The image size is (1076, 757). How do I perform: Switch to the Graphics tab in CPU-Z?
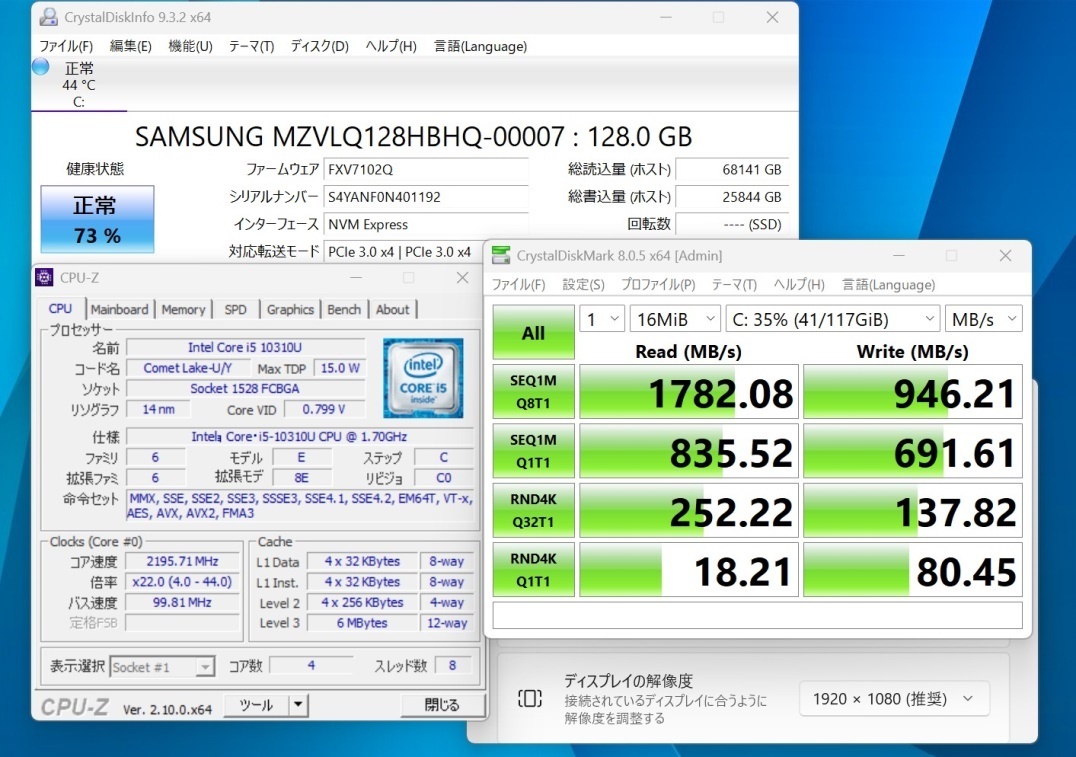(290, 310)
